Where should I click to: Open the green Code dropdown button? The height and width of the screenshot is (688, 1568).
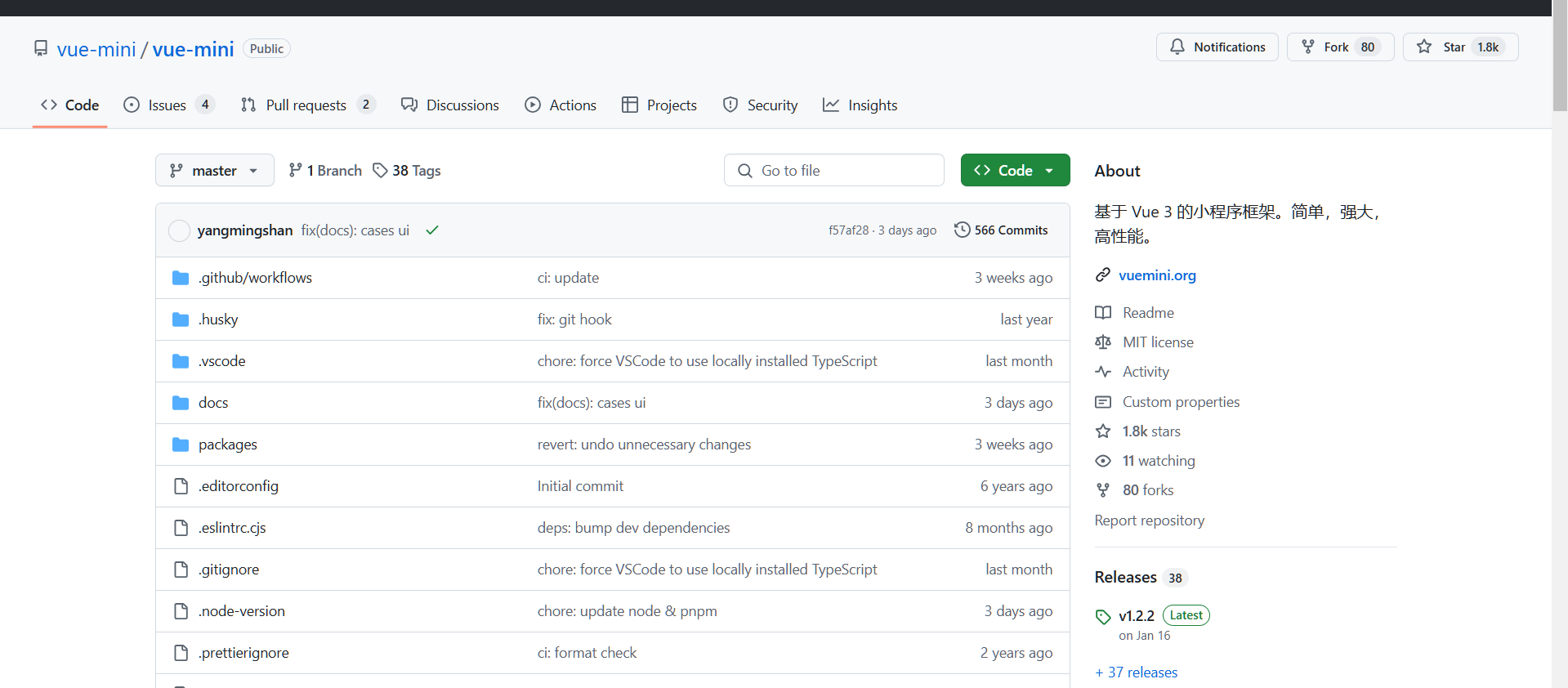pos(1015,170)
